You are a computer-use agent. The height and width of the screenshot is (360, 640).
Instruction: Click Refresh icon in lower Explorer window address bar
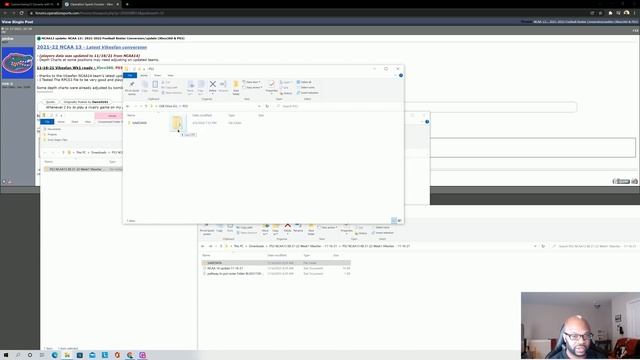543,246
